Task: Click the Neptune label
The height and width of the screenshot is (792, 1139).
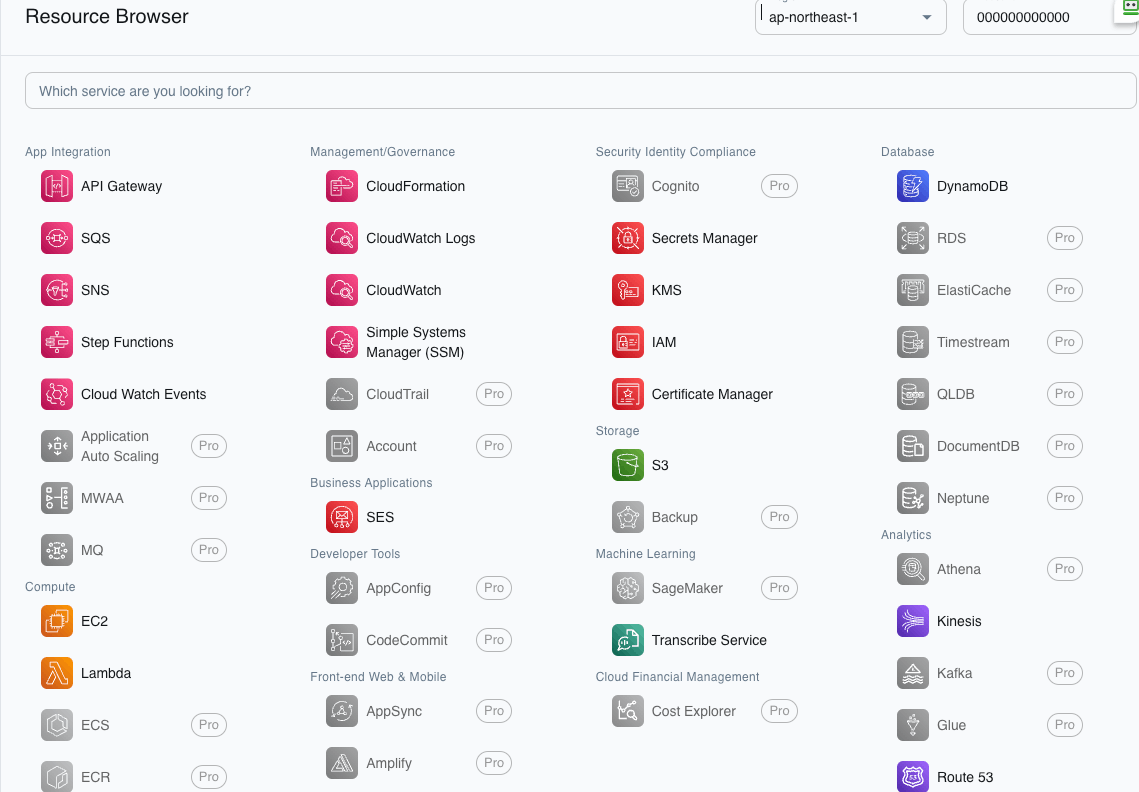Action: (x=962, y=498)
